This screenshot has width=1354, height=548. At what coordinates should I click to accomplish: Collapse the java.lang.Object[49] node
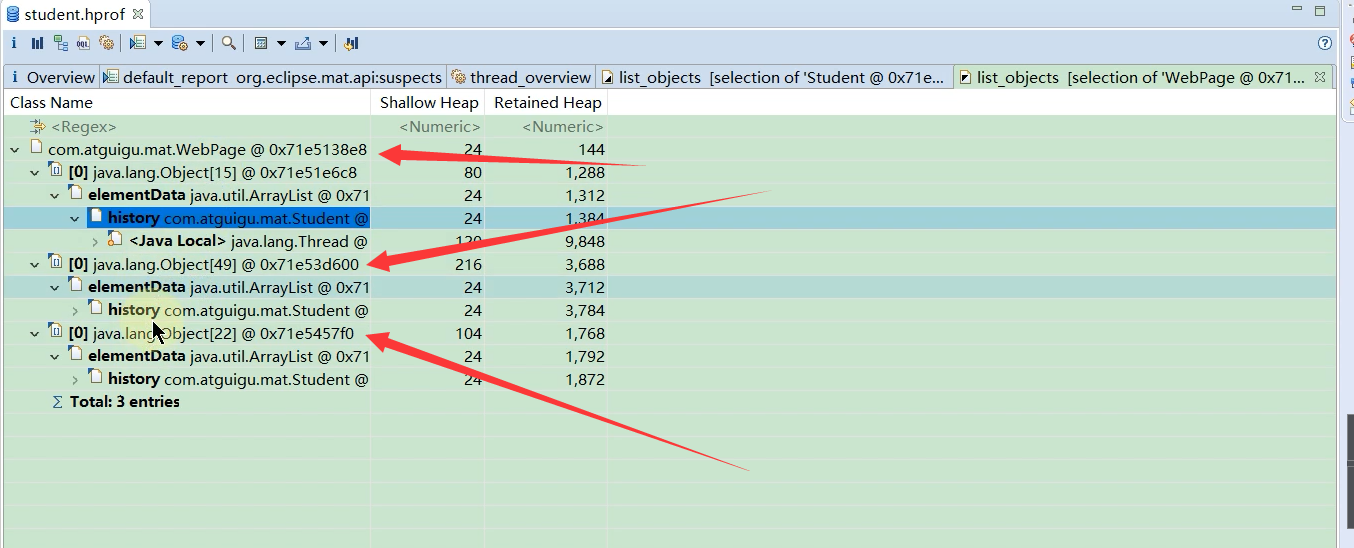pyautogui.click(x=34, y=265)
